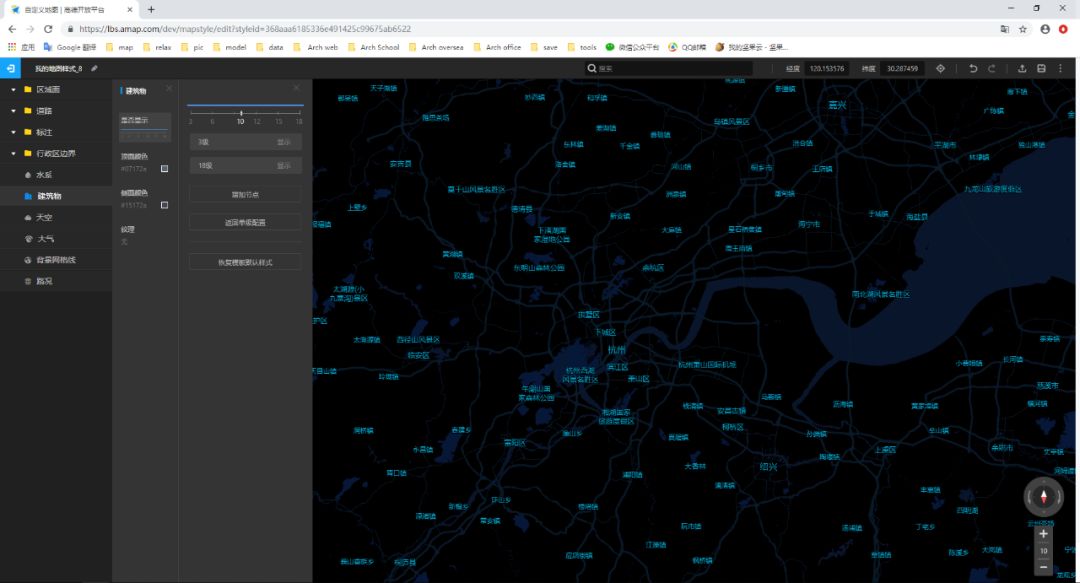Viewport: 1080px width, 583px height.
Task: Collapse the 行政区边界 folder arrow
Action: point(13,154)
